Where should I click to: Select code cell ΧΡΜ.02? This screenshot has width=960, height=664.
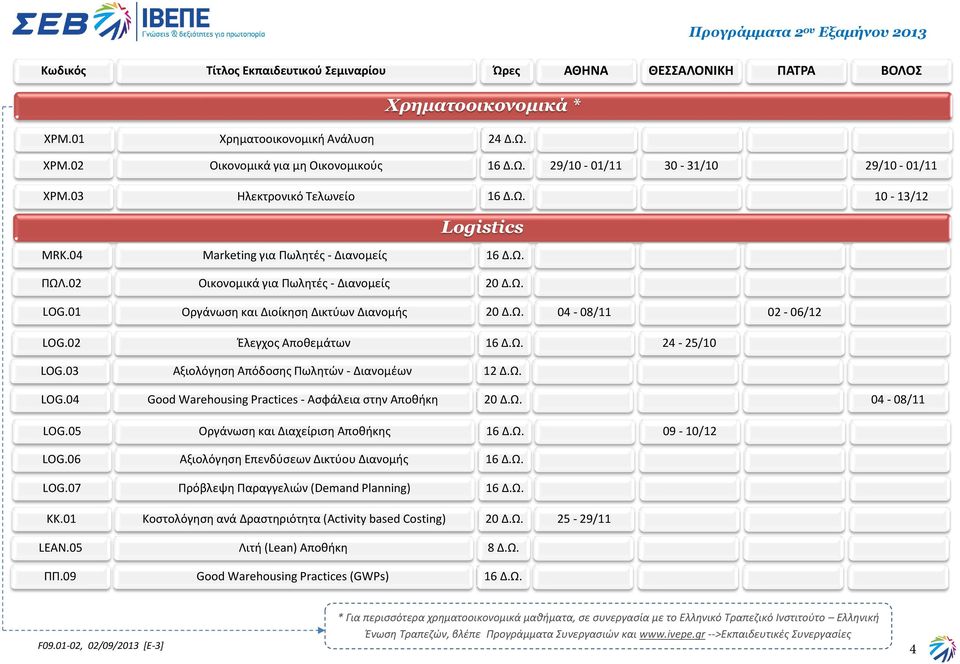click(64, 166)
